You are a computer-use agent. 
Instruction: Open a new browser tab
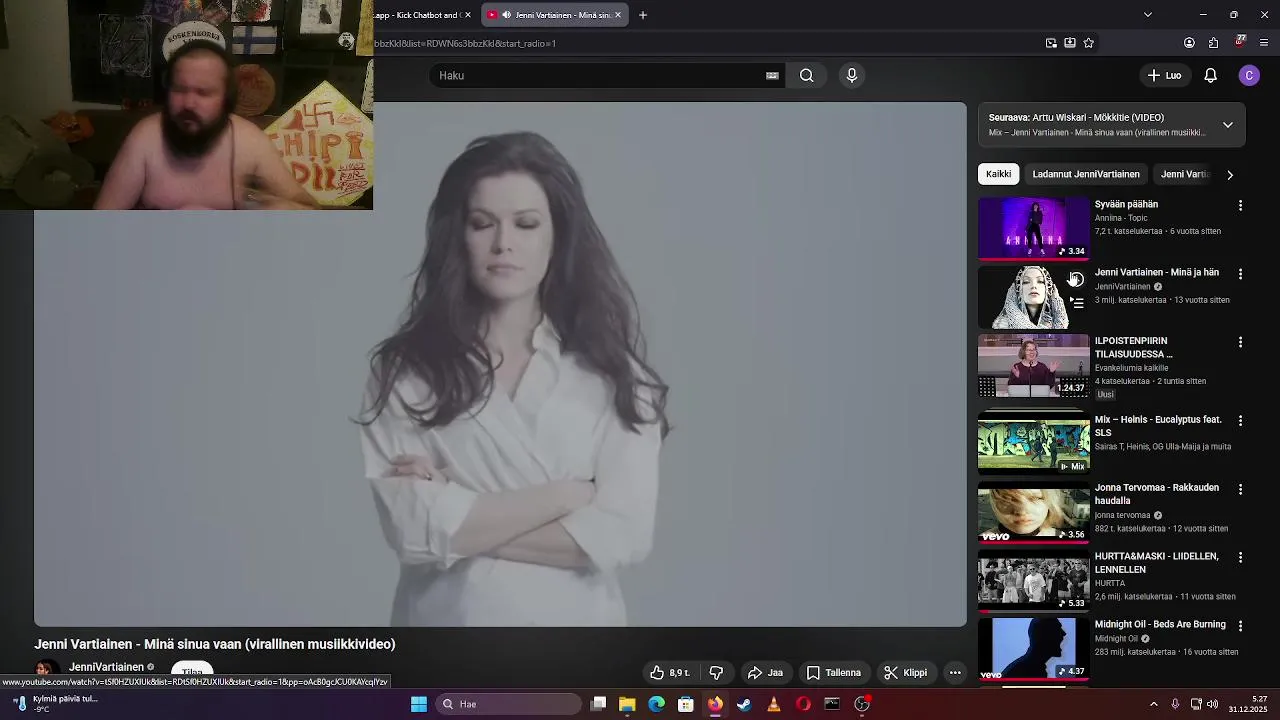(x=643, y=15)
